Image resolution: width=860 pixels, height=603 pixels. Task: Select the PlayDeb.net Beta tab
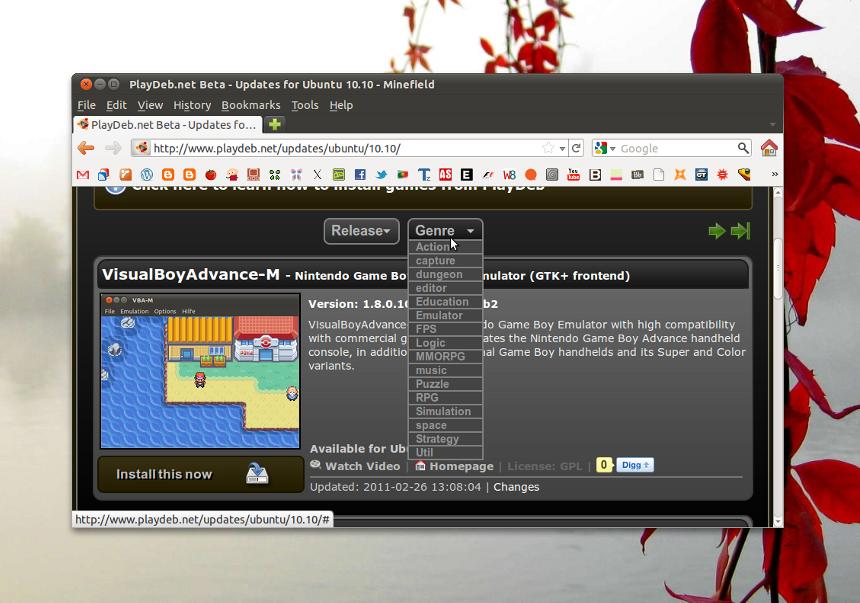168,125
